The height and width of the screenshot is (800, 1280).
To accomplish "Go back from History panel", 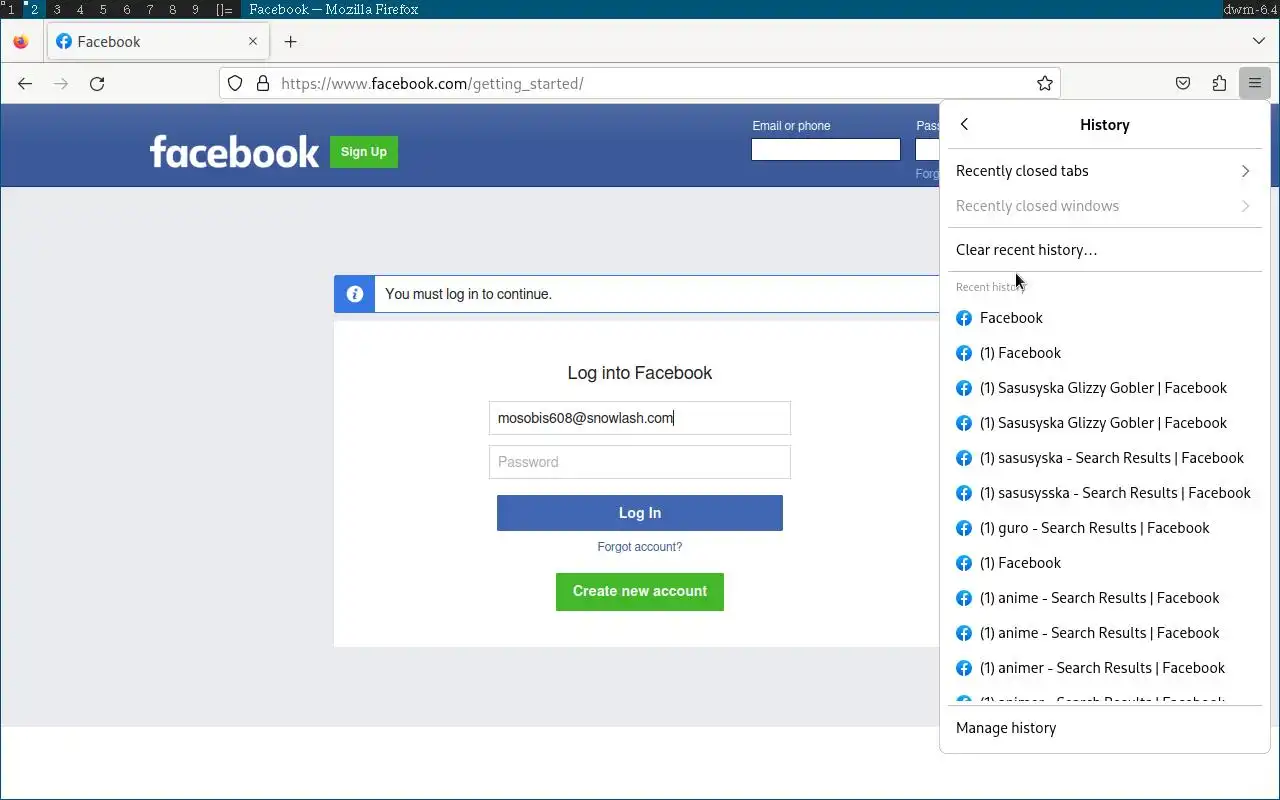I will tap(964, 124).
